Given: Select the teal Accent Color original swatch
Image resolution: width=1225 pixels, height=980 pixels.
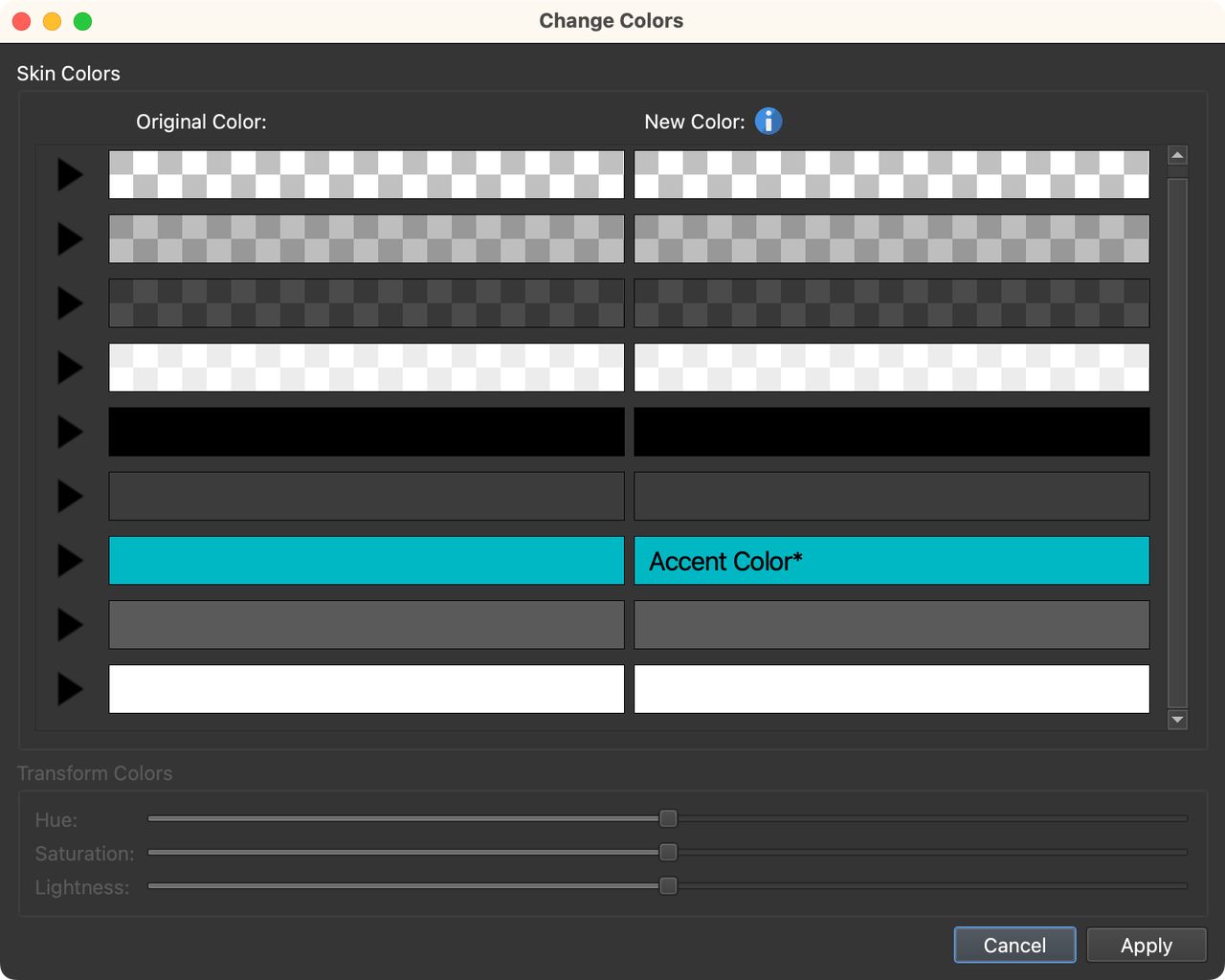Looking at the screenshot, I should (x=367, y=561).
